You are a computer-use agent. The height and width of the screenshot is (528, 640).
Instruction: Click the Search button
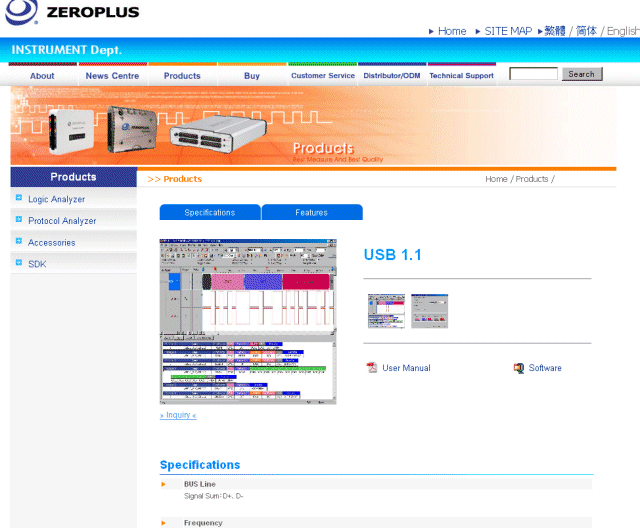click(582, 74)
